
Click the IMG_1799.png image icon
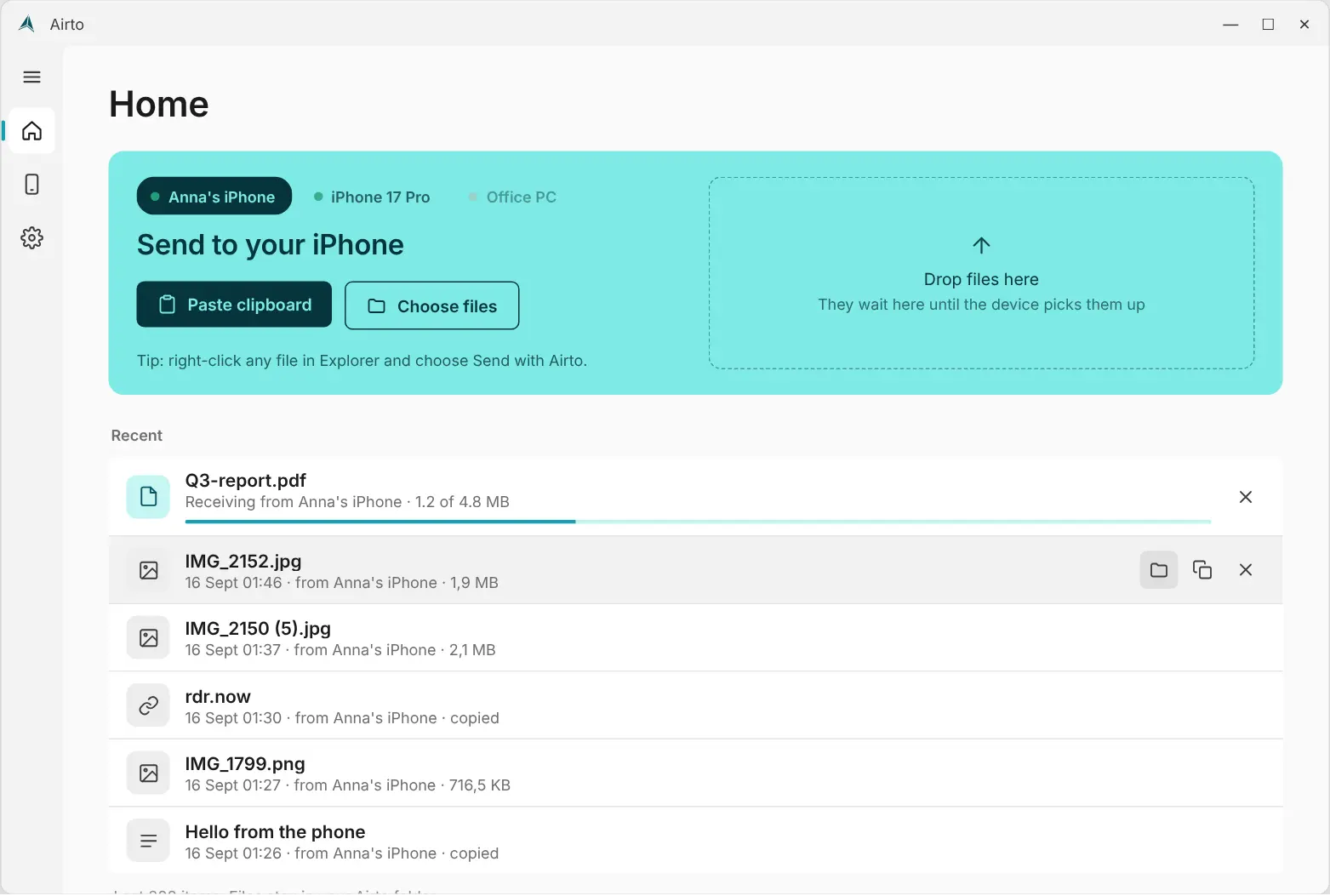point(148,773)
